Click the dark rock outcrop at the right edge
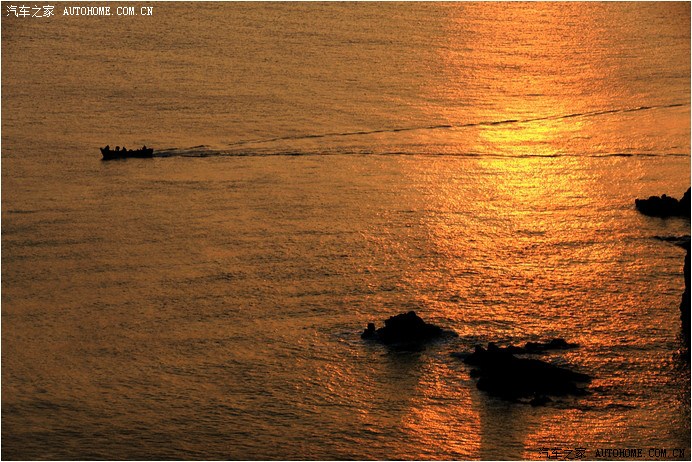This screenshot has width=692, height=462. (663, 205)
